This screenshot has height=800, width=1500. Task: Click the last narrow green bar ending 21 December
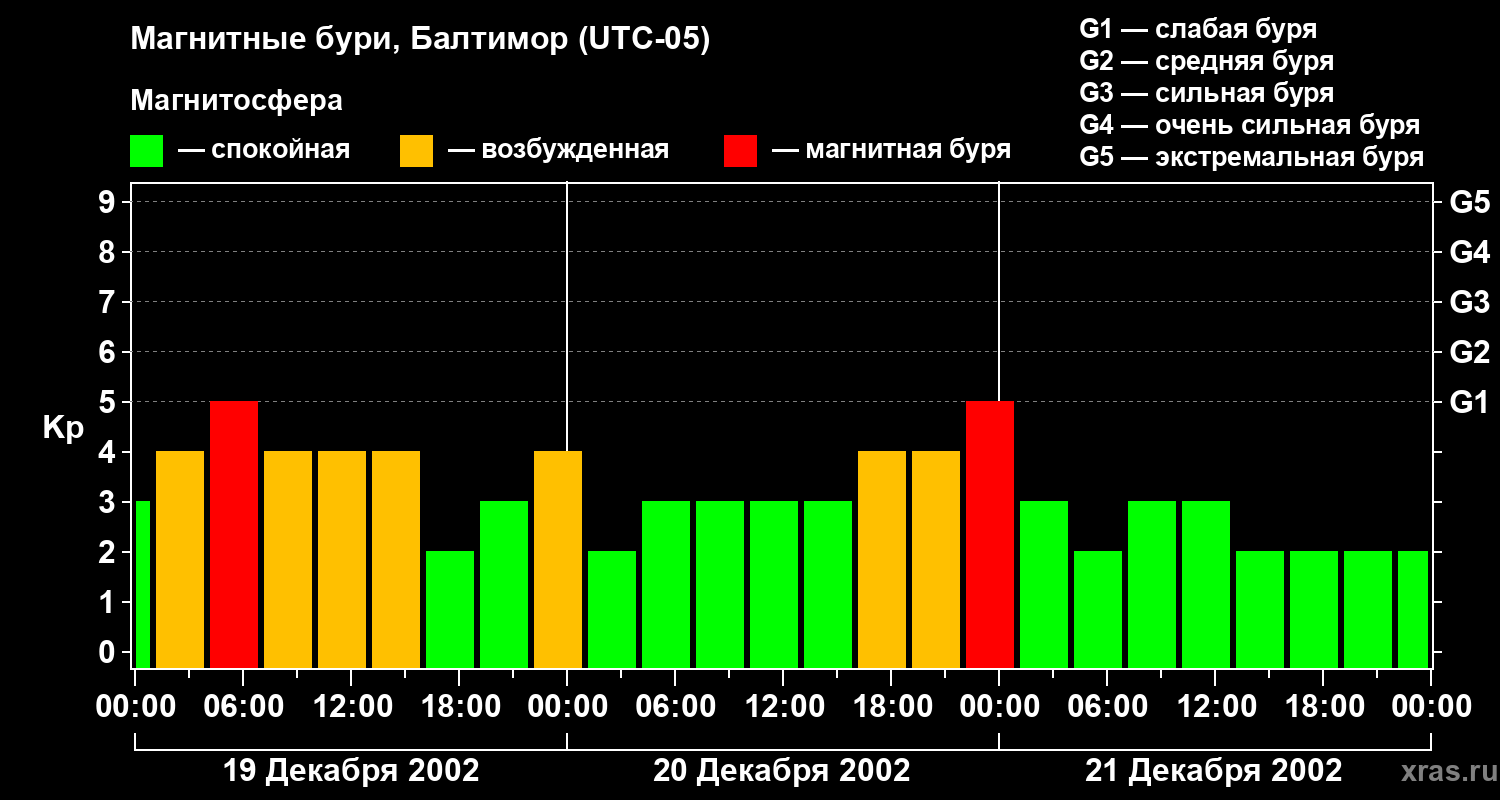(1413, 609)
